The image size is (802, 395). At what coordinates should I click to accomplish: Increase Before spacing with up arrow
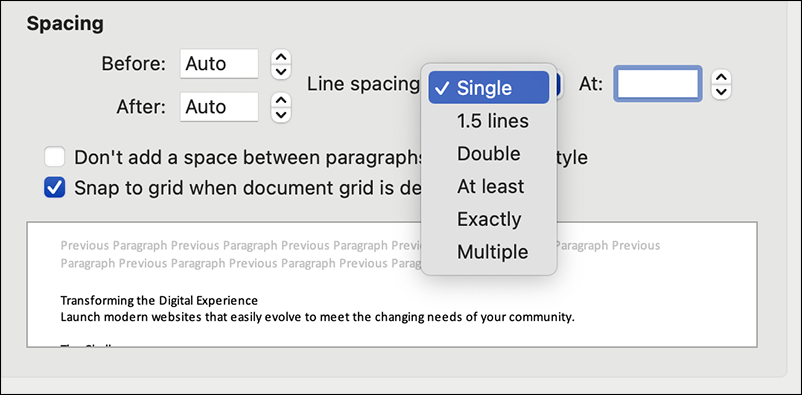280,57
